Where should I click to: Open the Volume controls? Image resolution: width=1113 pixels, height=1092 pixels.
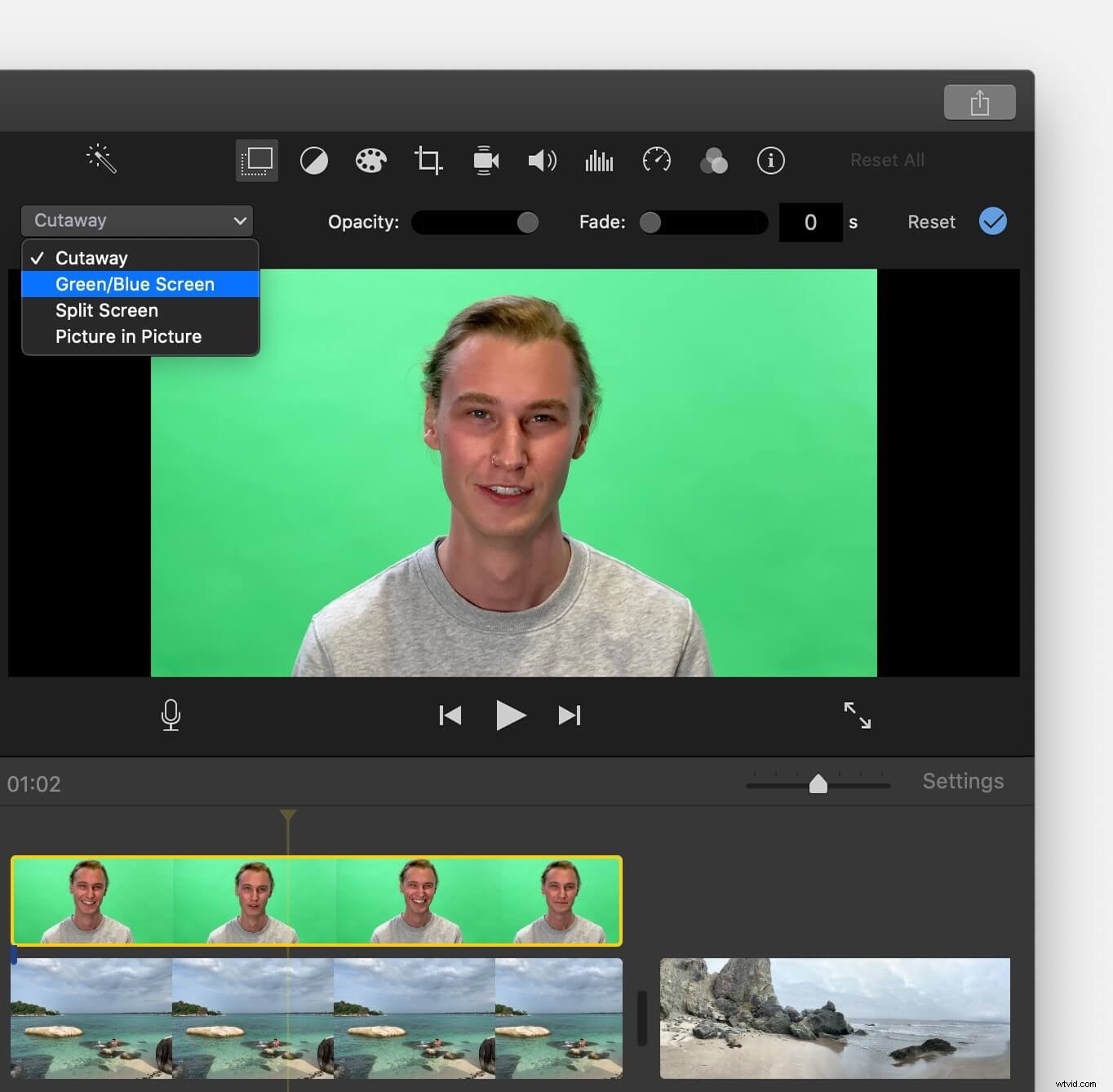pos(542,161)
